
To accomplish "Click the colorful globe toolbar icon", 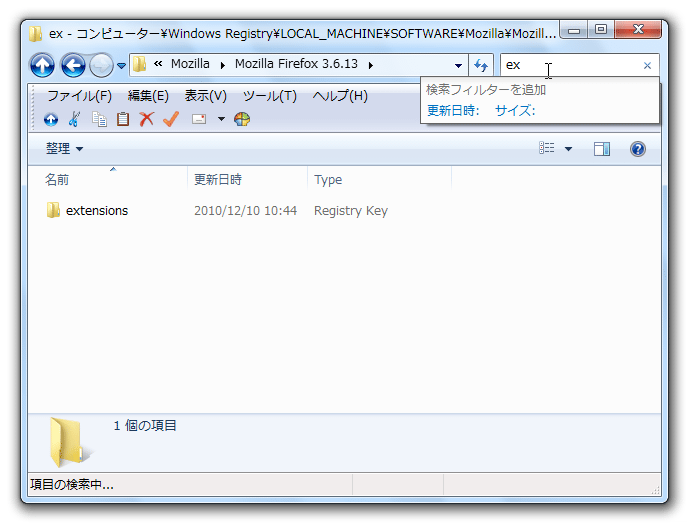I will coord(242,119).
